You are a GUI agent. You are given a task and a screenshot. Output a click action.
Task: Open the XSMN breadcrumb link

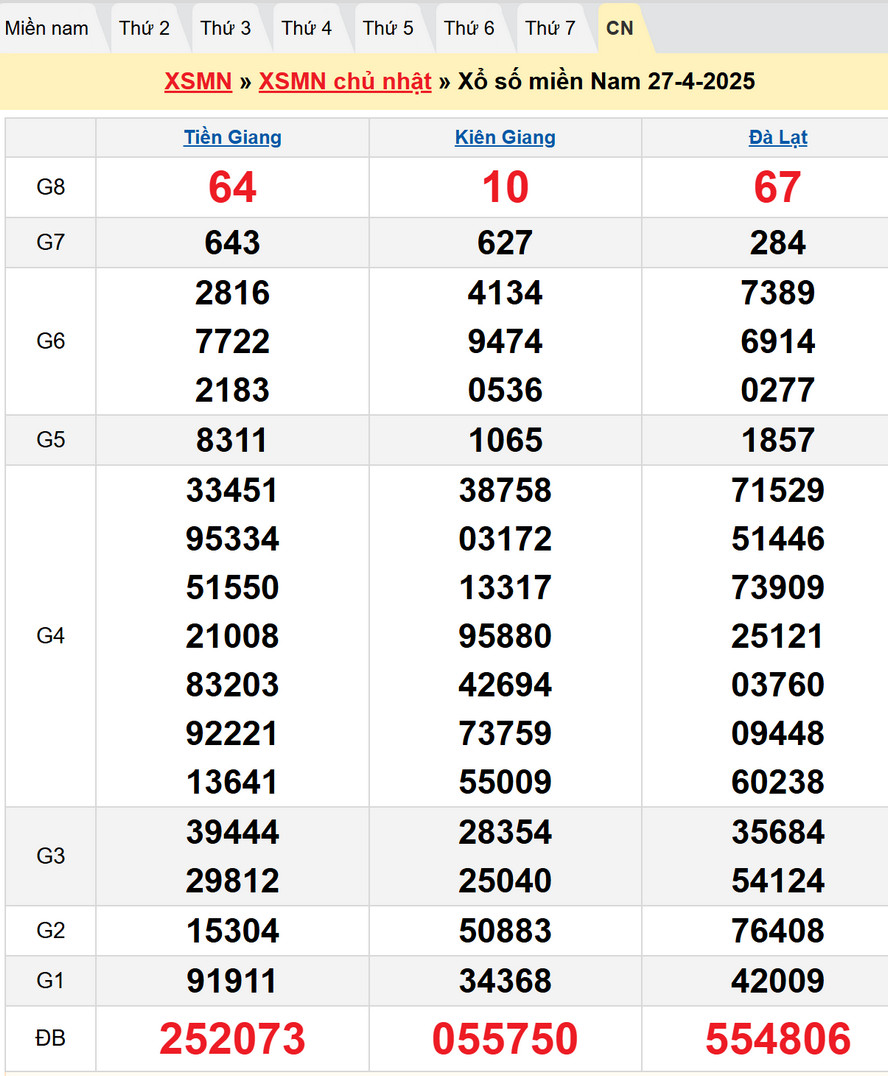pos(198,82)
